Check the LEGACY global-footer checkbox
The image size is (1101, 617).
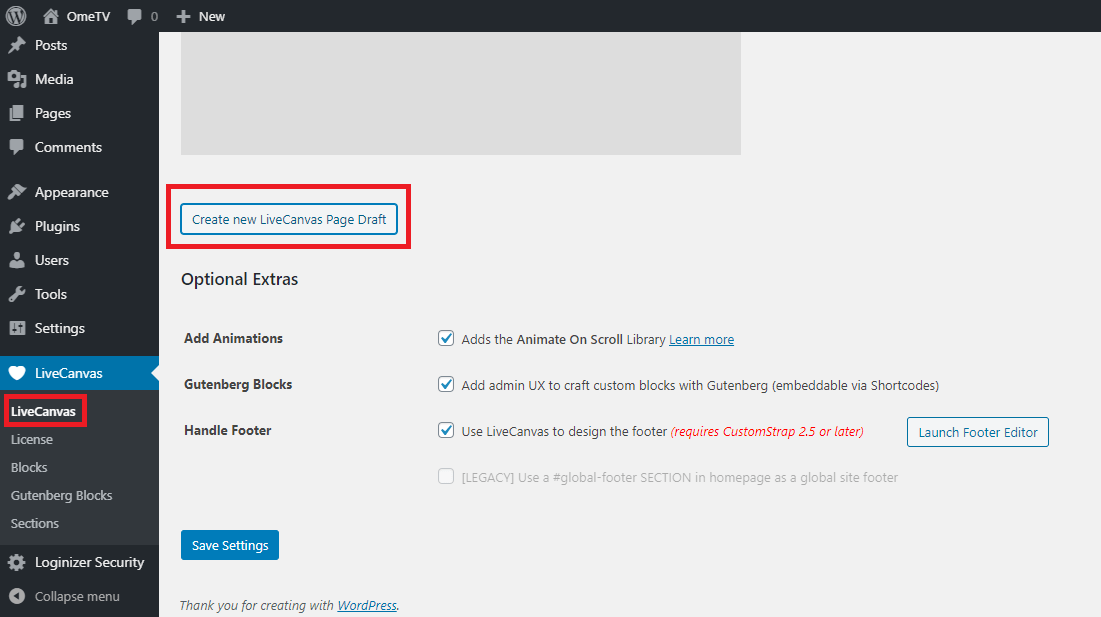446,477
